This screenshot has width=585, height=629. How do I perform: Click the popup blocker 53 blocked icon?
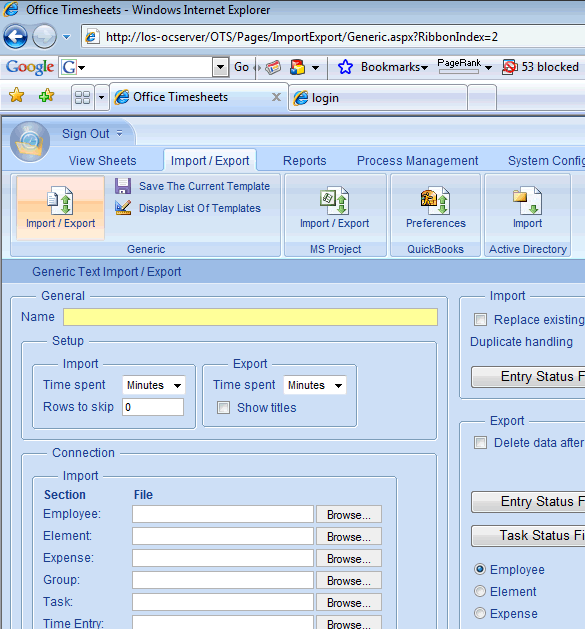(510, 67)
